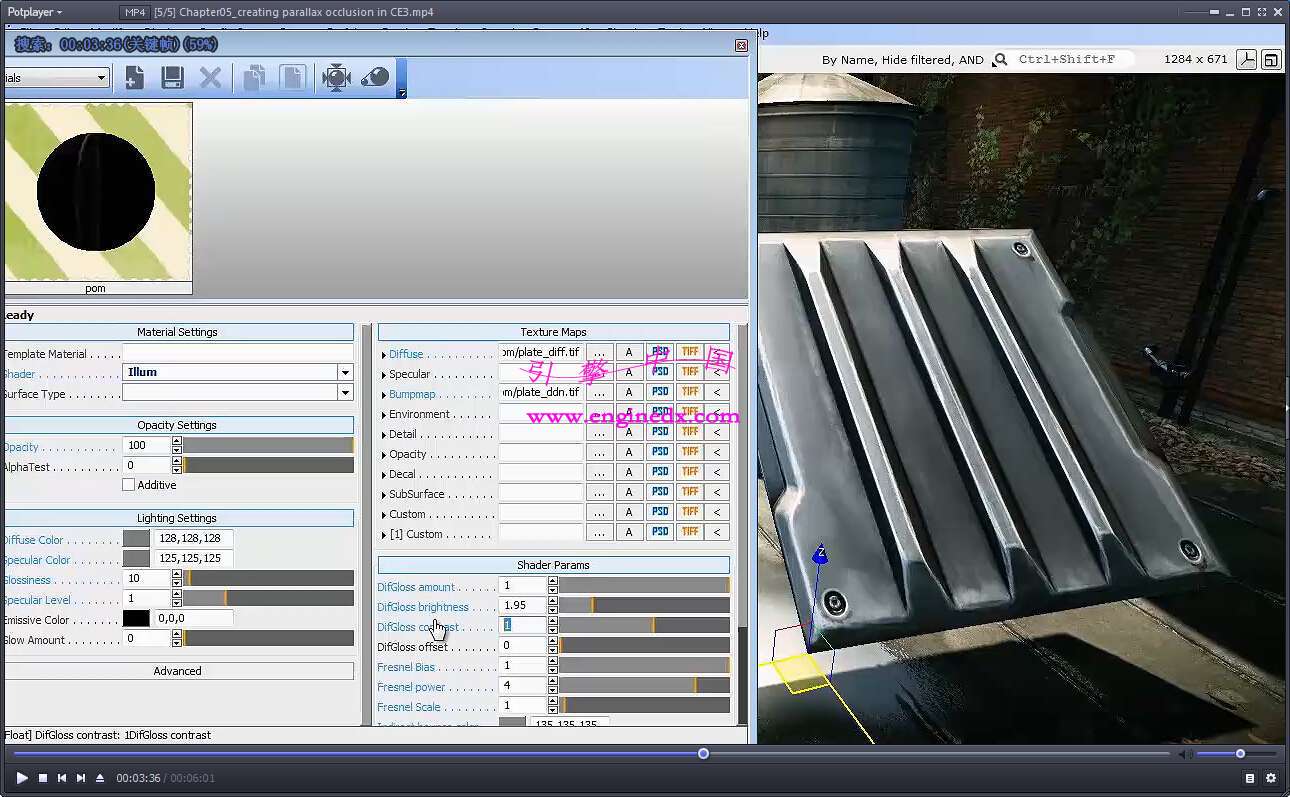
Task: Browse Bumpmap texture with the ... button
Action: pos(599,392)
